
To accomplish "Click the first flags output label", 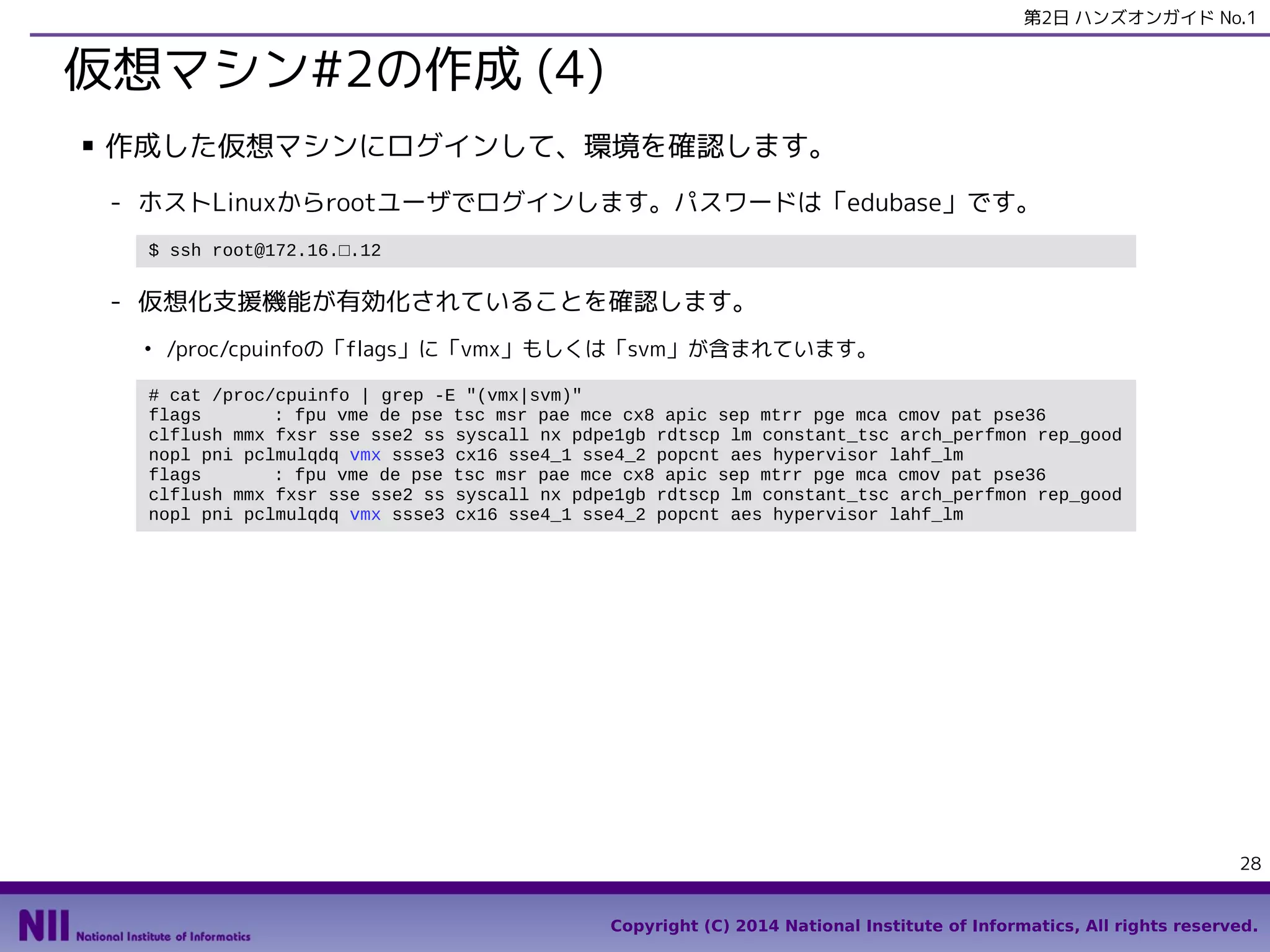I will (175, 415).
